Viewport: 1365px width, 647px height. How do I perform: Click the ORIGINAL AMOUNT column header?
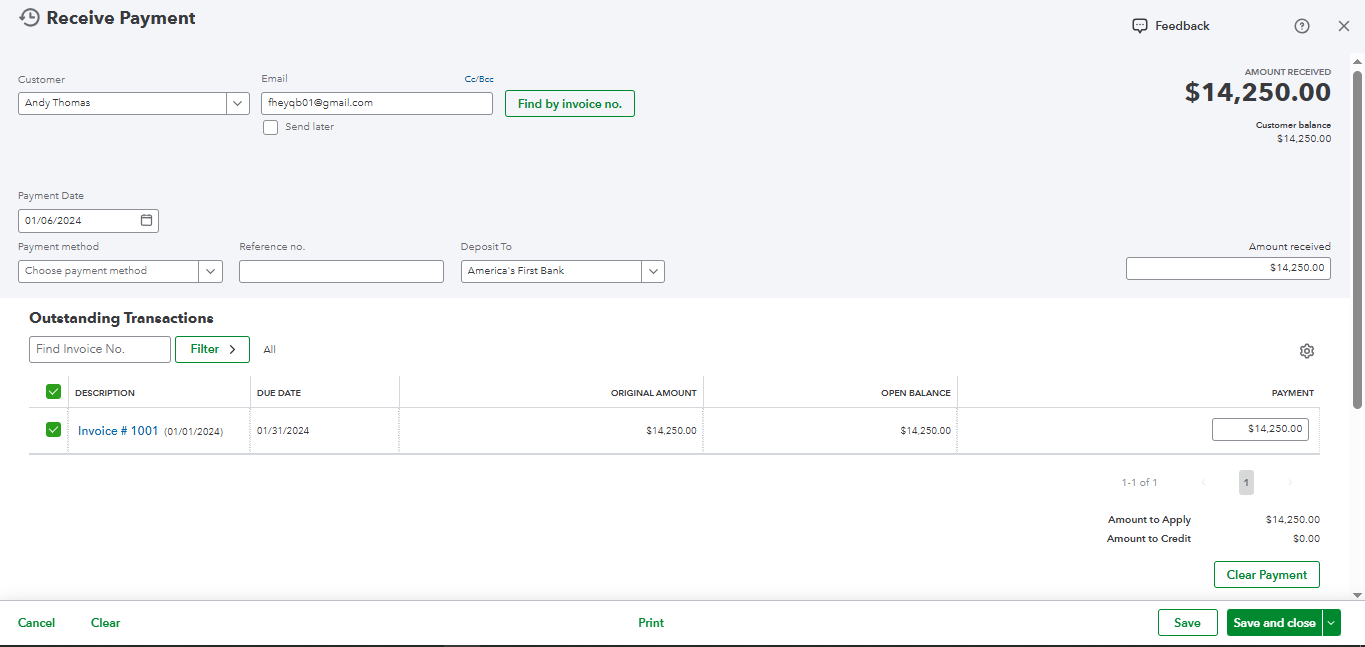click(654, 393)
